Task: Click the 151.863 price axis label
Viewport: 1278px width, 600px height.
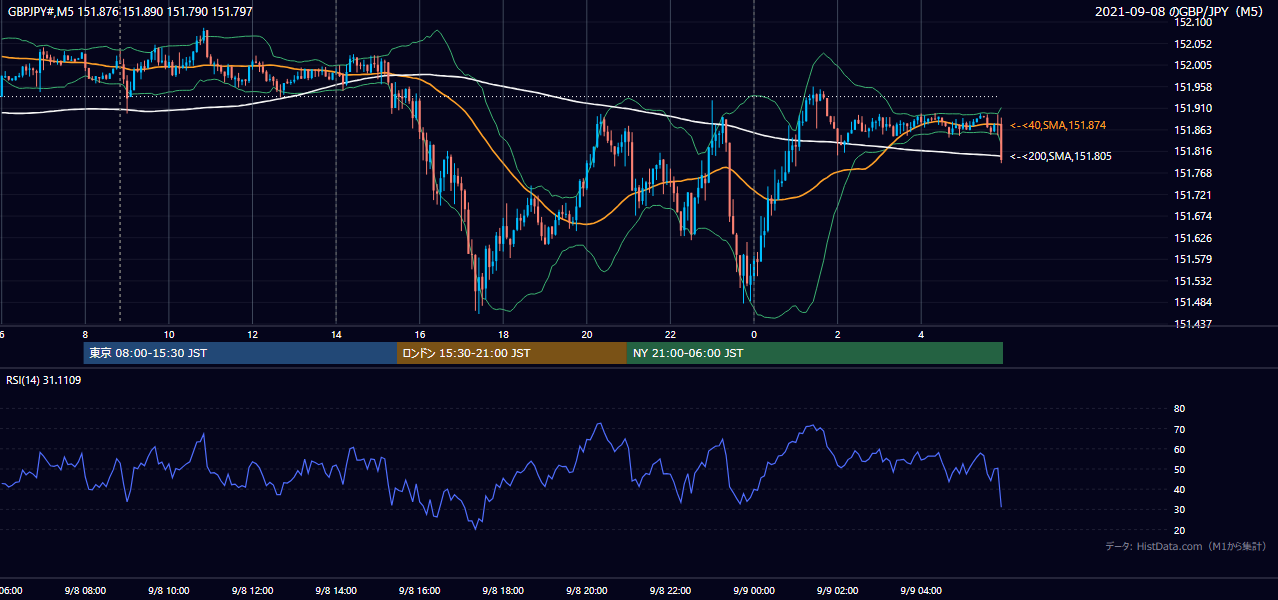Action: pos(1193,130)
